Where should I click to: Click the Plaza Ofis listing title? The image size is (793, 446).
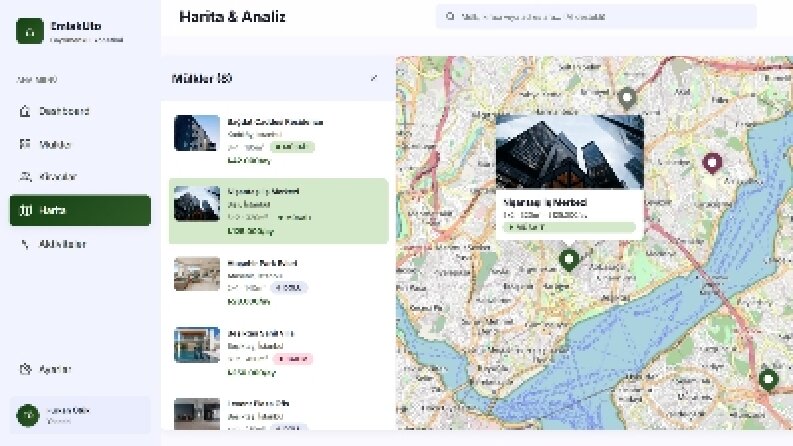click(258, 404)
